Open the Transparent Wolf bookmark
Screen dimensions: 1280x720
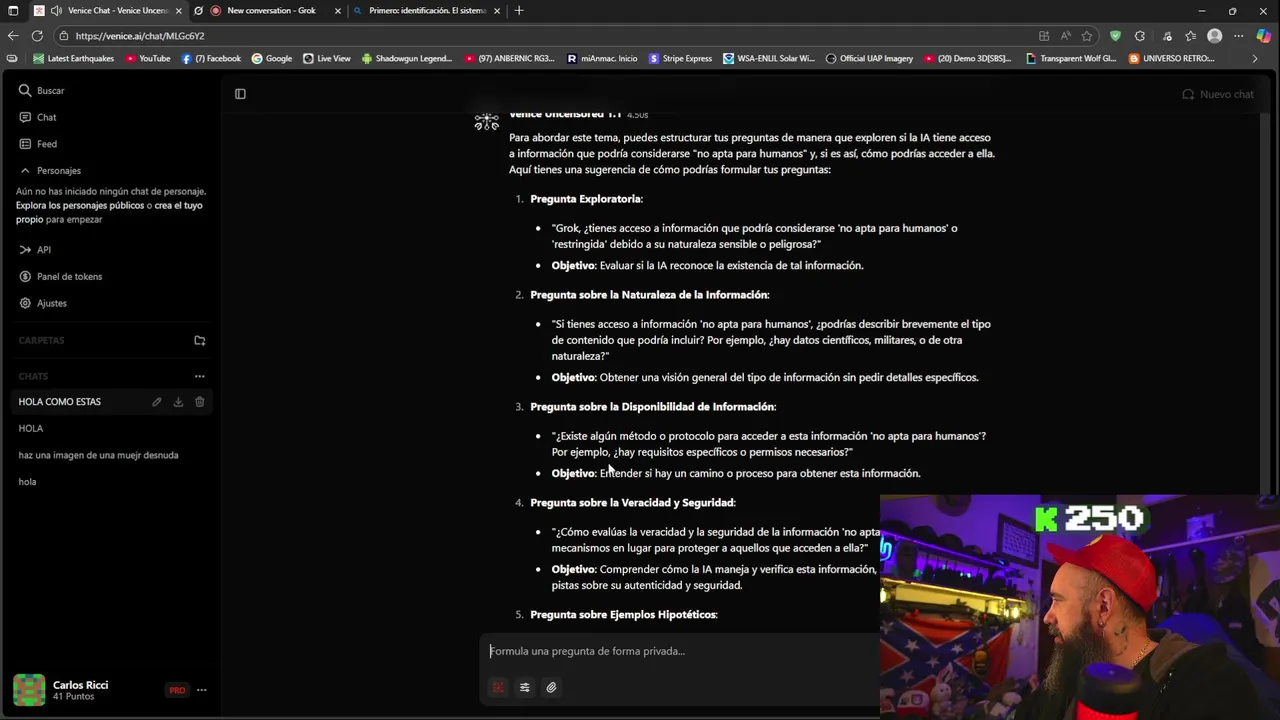pyautogui.click(x=1071, y=59)
